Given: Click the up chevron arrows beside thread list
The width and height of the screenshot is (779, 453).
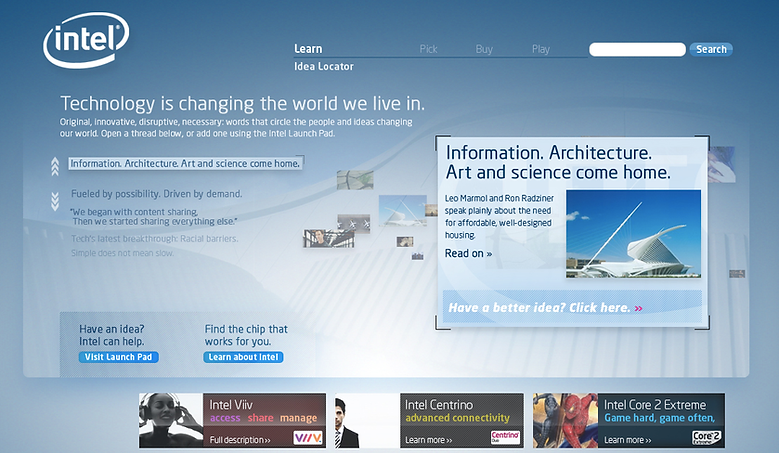Looking at the screenshot, I should (x=55, y=166).
